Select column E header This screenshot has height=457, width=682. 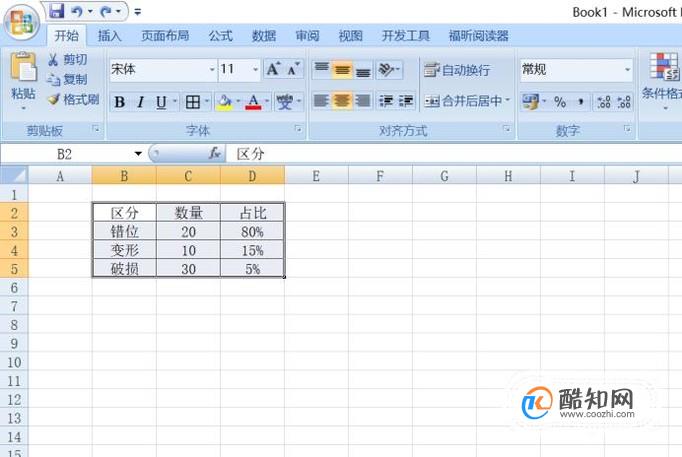[x=316, y=176]
